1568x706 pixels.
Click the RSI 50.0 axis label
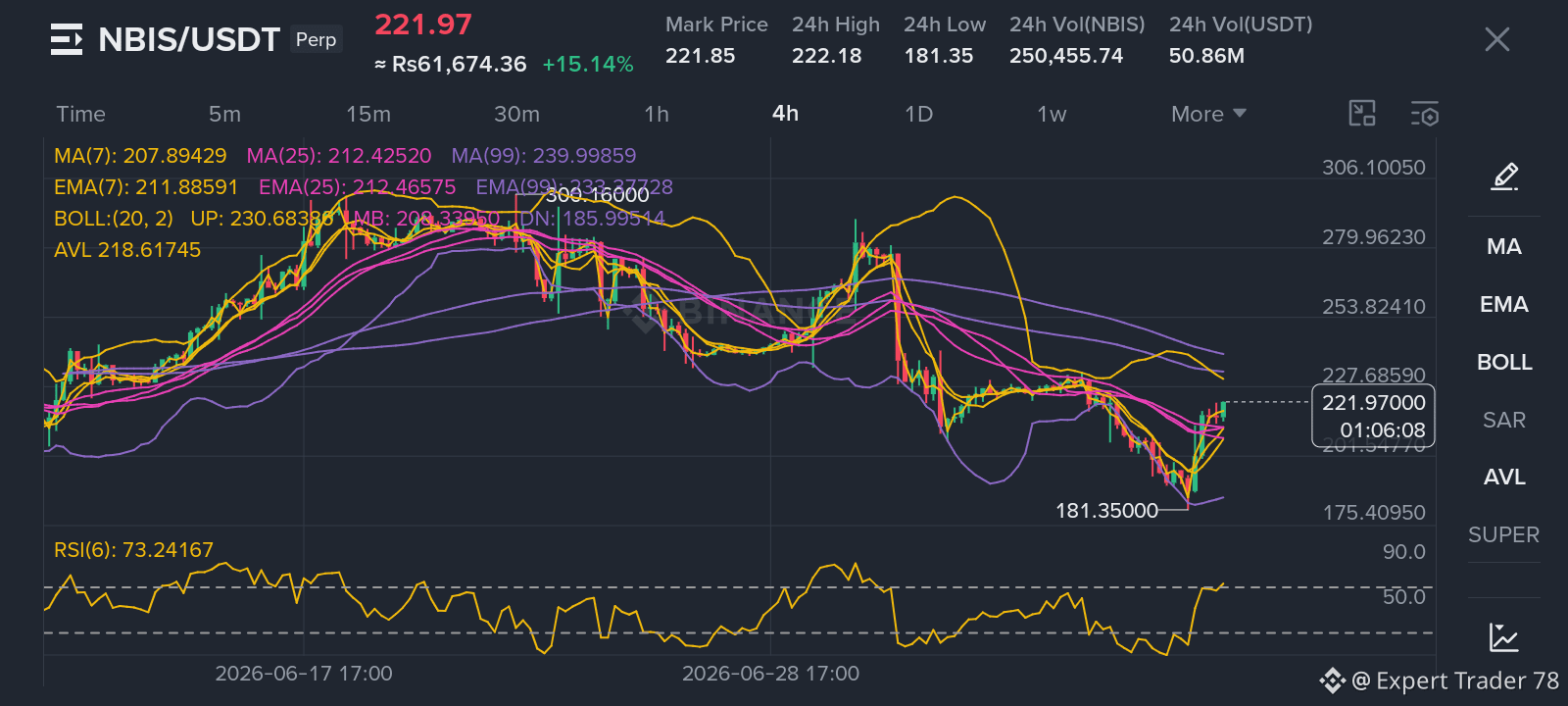tap(1404, 597)
